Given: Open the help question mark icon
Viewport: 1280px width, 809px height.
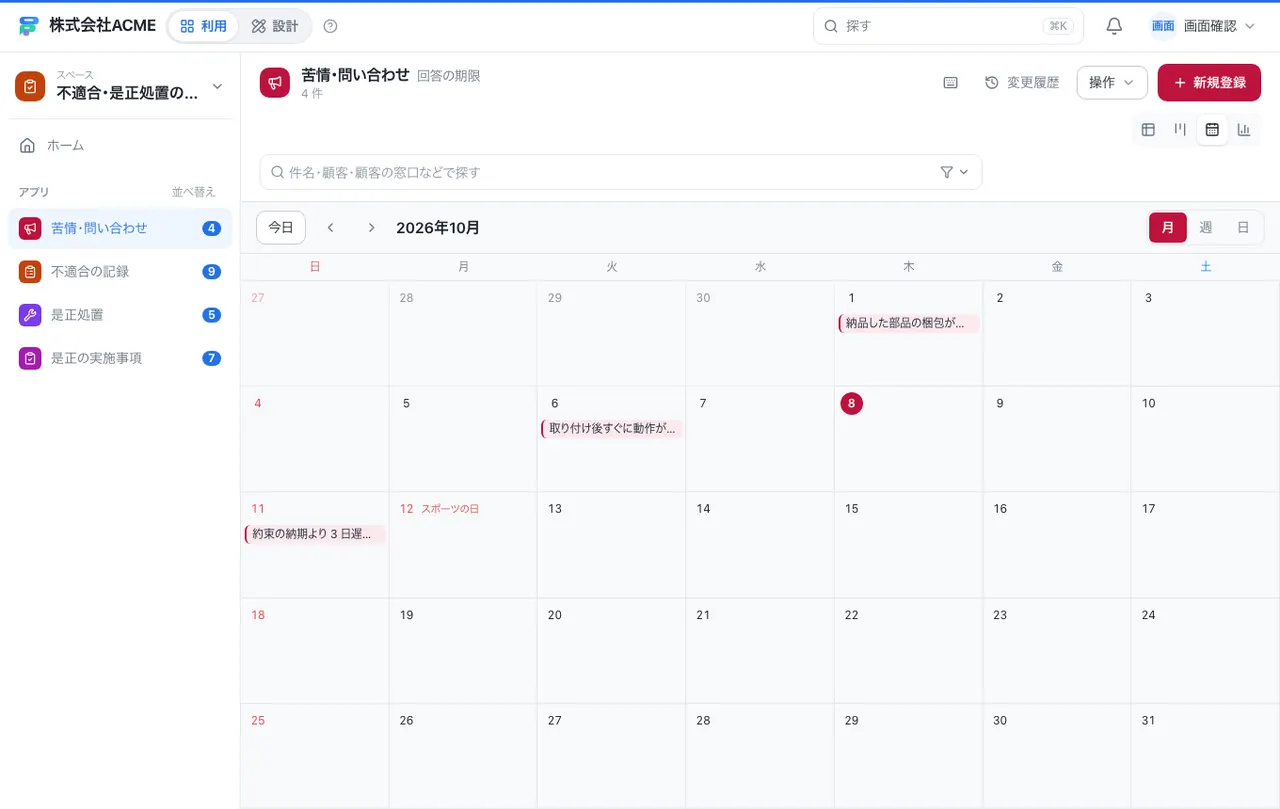Looking at the screenshot, I should coord(331,26).
